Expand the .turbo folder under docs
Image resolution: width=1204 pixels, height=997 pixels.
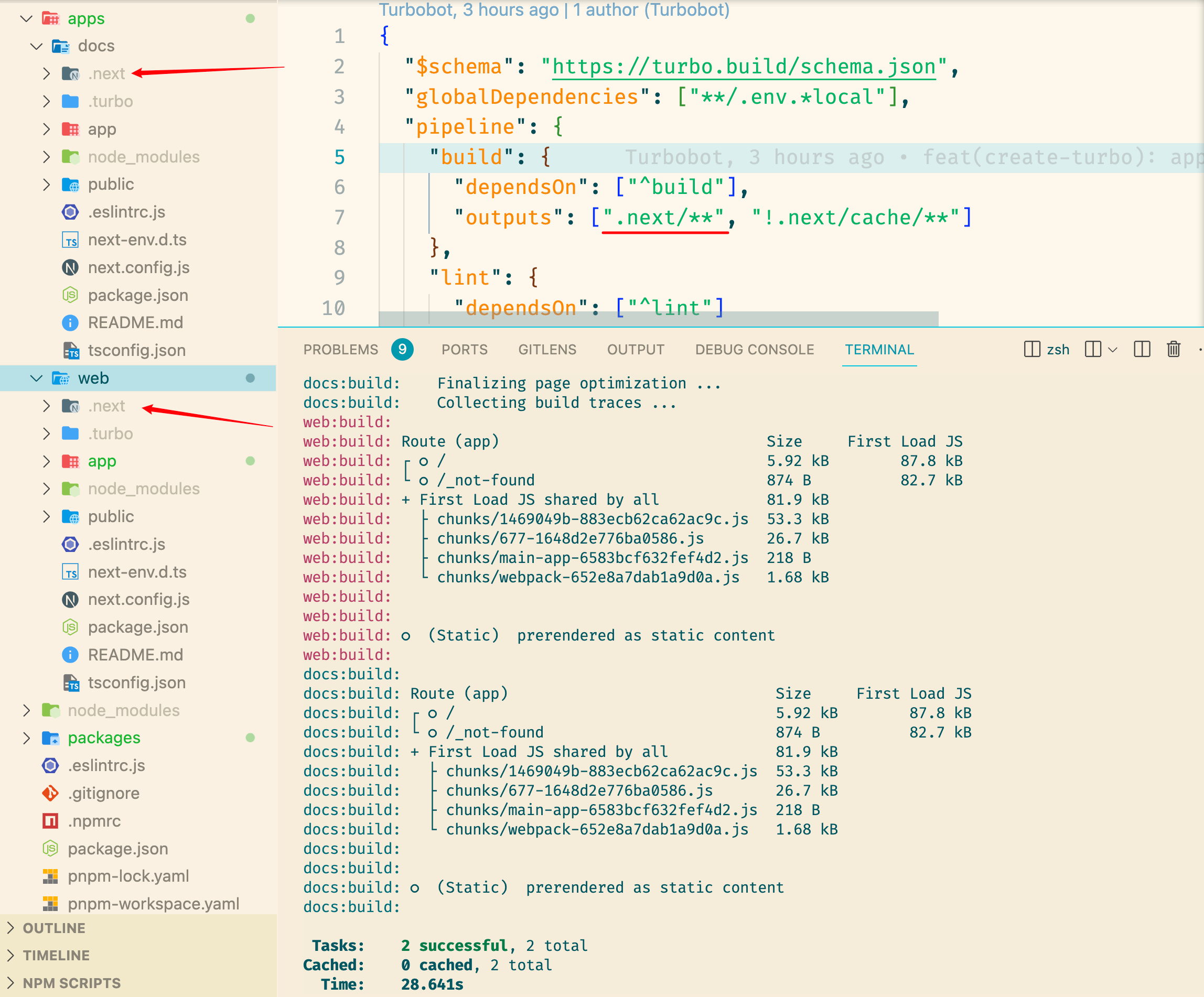(47, 101)
